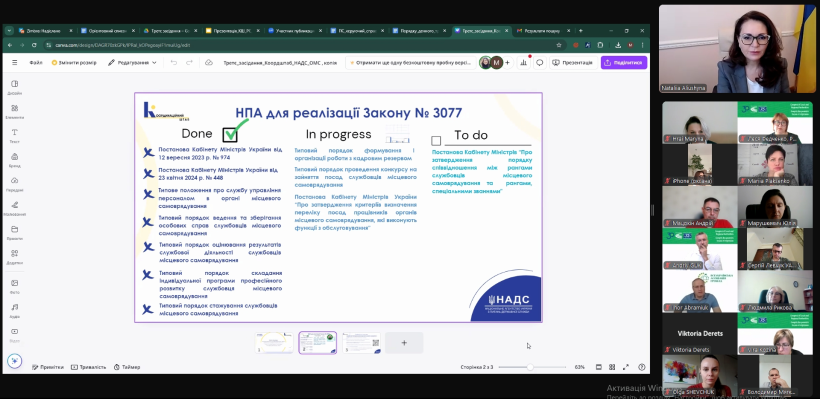Switch to grid view of pages

click(x=612, y=367)
